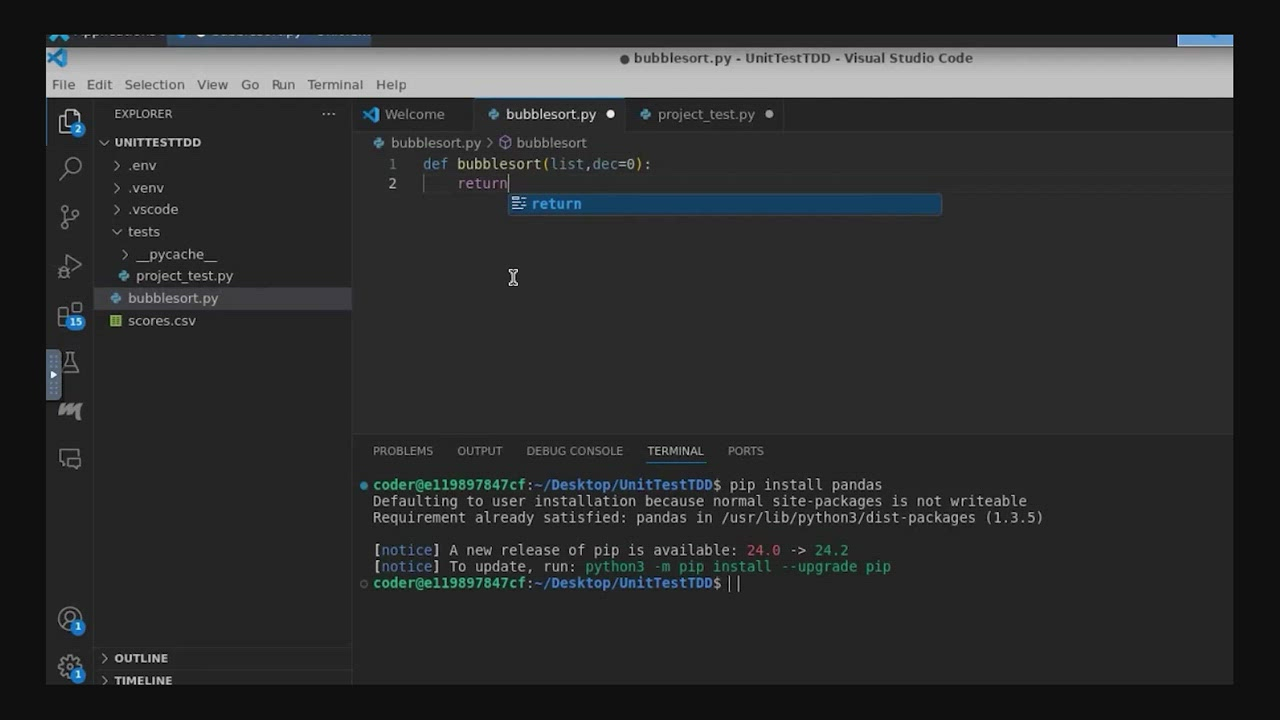Open the Run and Debug view
Image resolution: width=1280 pixels, height=720 pixels.
(x=70, y=266)
